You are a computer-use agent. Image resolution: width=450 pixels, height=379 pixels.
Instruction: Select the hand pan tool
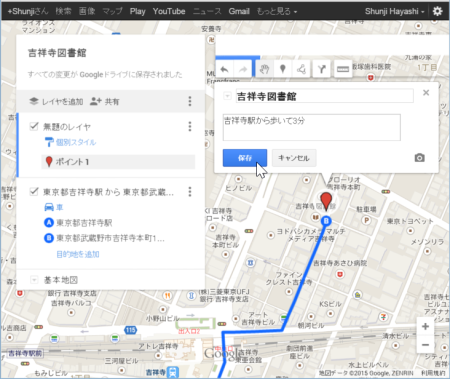[x=264, y=69]
